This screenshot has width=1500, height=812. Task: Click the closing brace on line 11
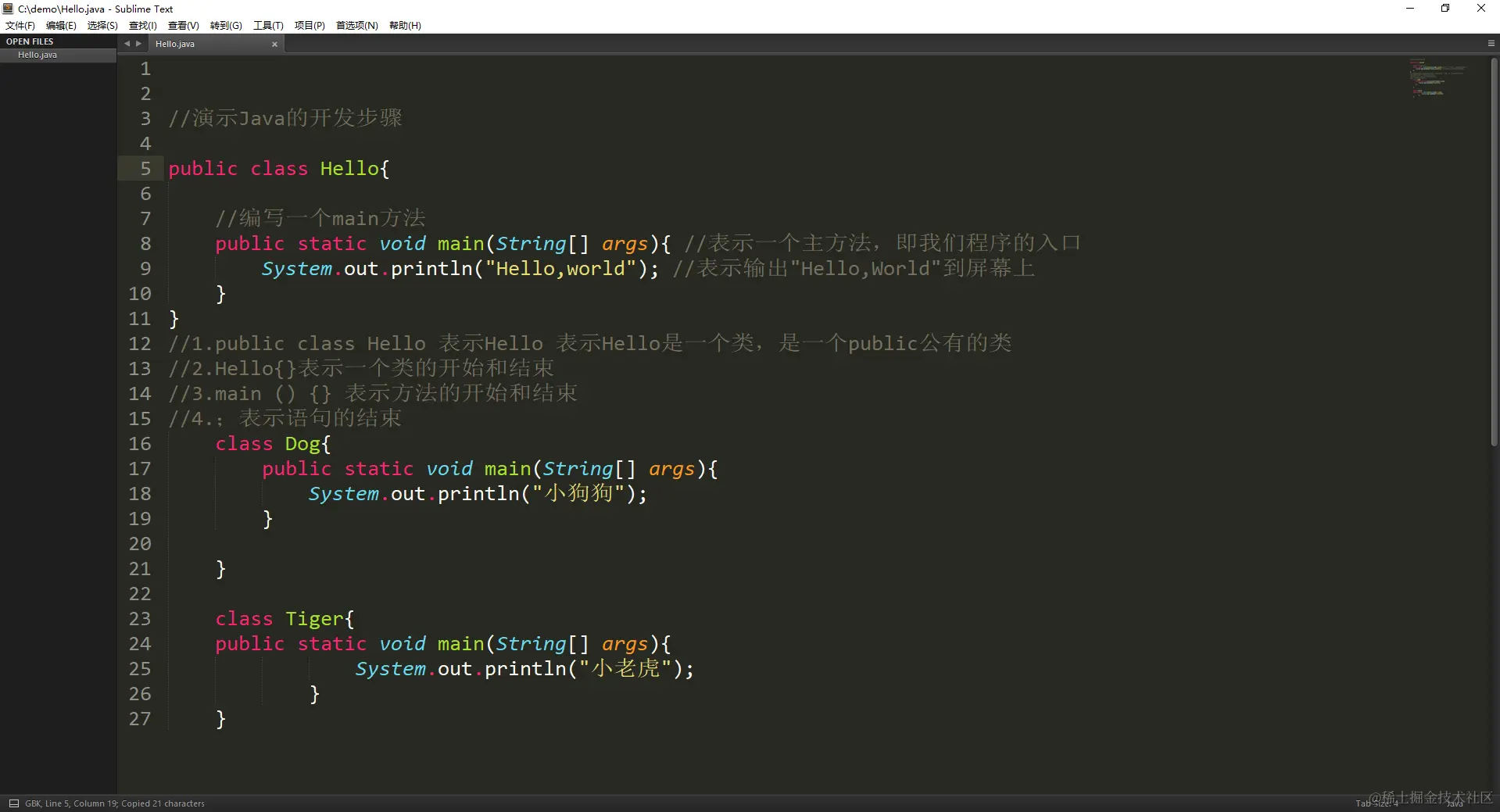click(174, 319)
